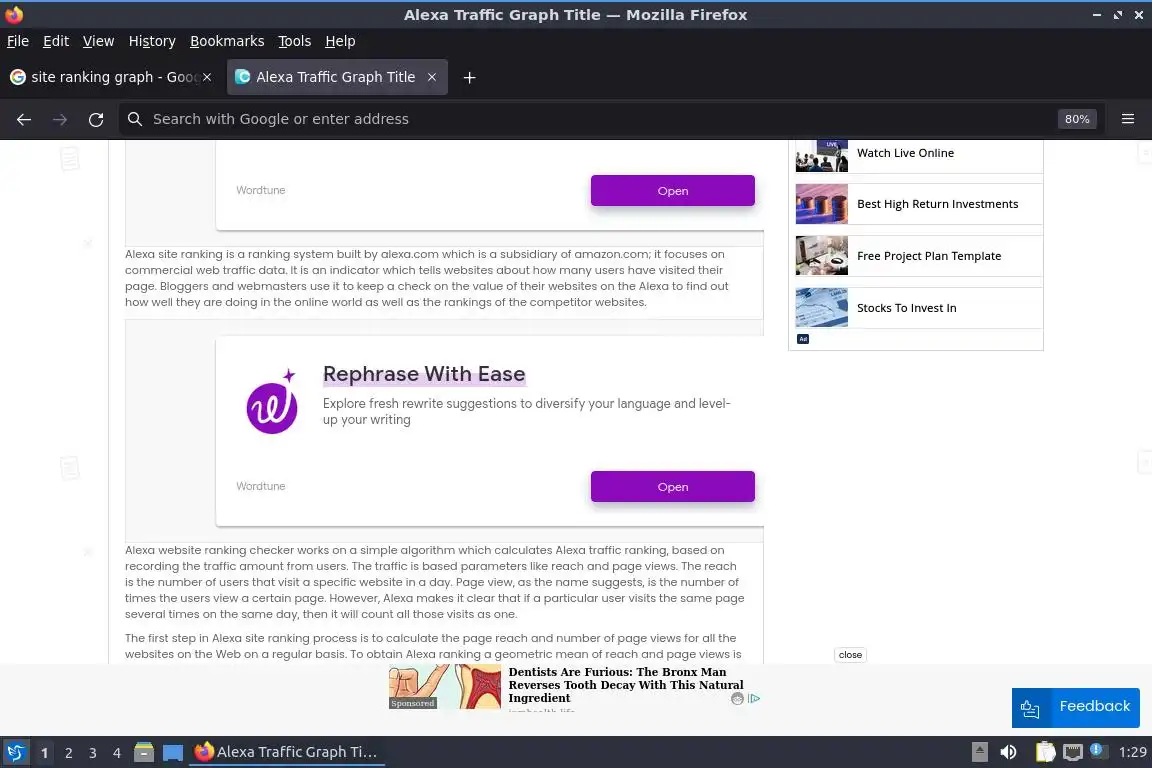The height and width of the screenshot is (768, 1152).
Task: Click the Dentists Are Furious ad headline
Action: tap(625, 685)
